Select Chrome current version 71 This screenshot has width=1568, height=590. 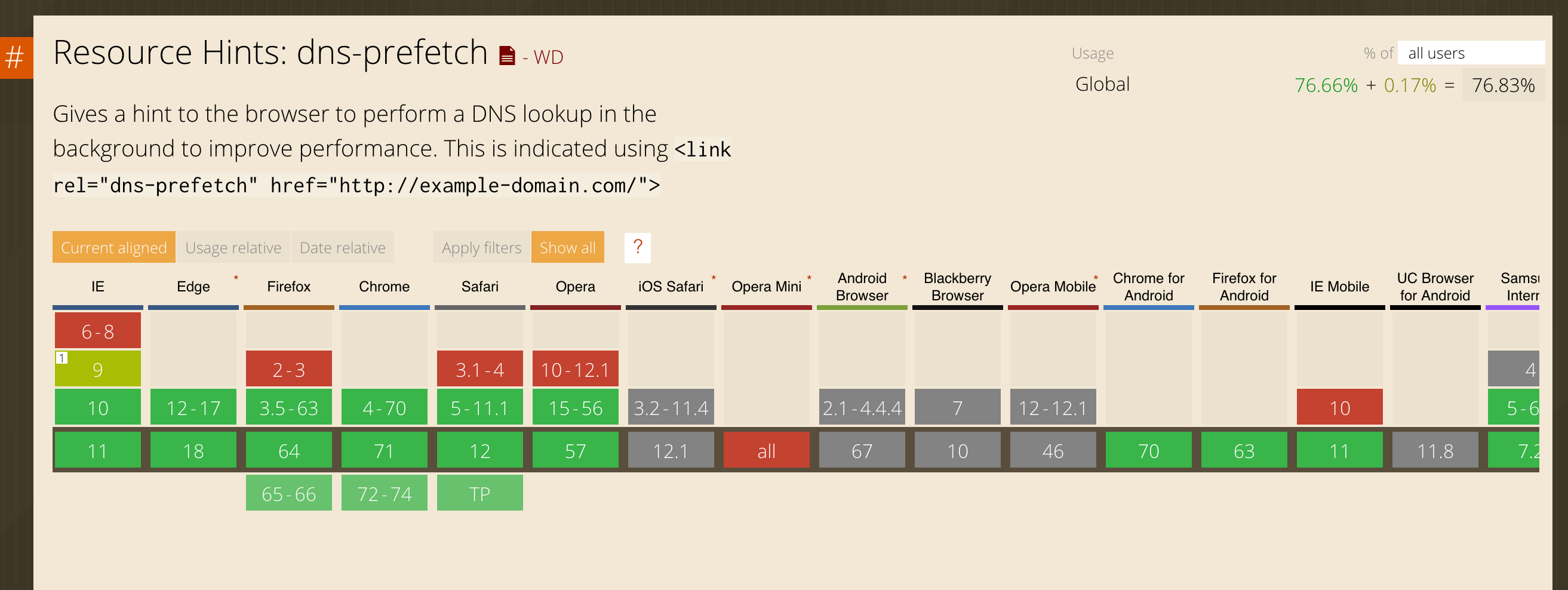385,450
